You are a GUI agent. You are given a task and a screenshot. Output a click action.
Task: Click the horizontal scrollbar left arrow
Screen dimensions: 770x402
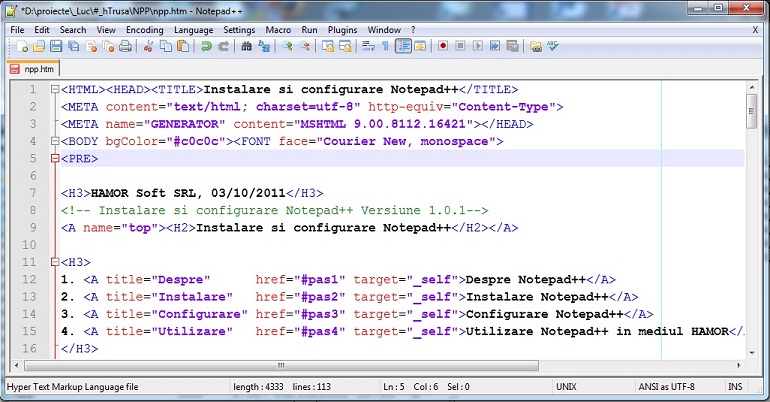pyautogui.click(x=17, y=366)
